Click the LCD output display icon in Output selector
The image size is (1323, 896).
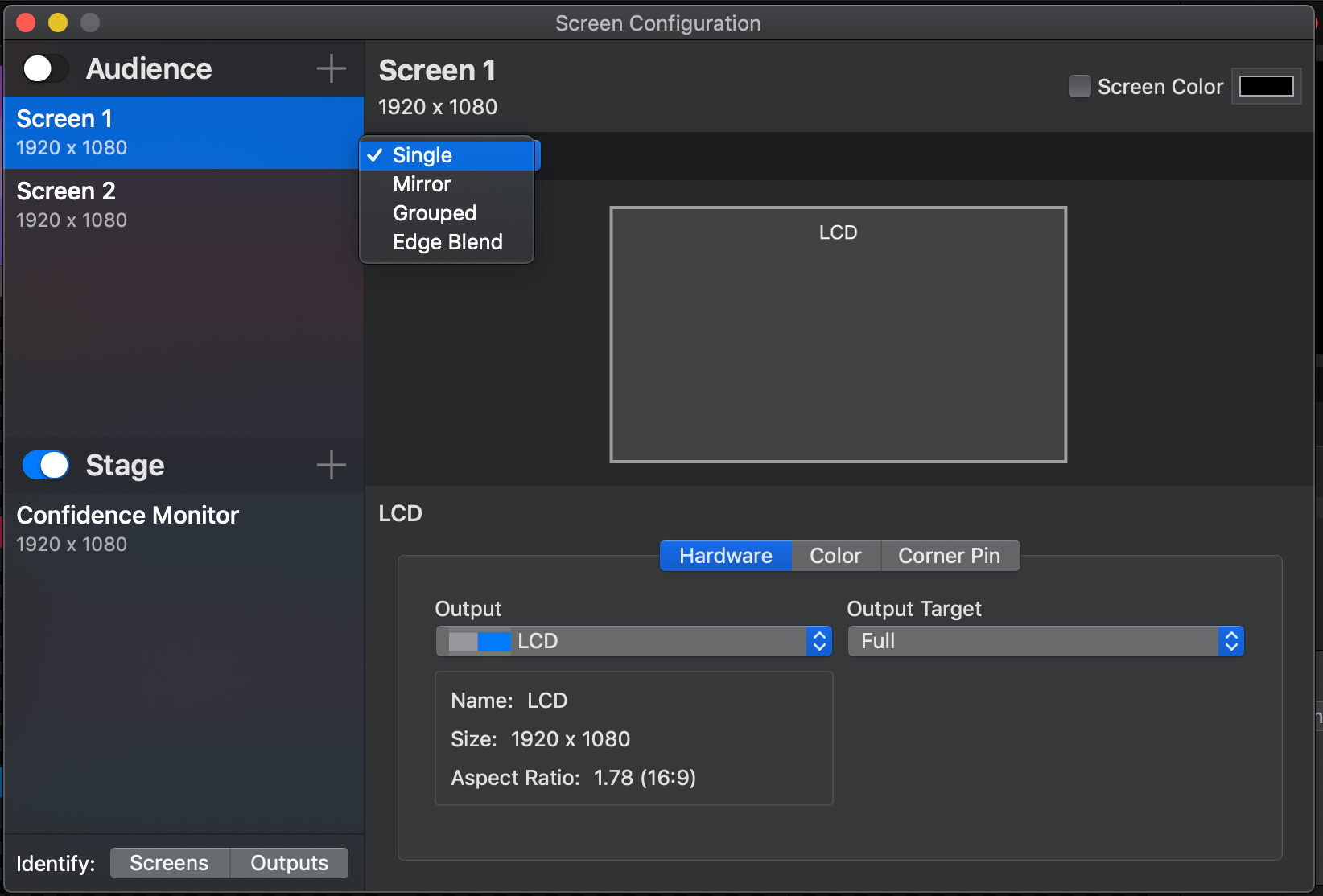pyautogui.click(x=477, y=641)
